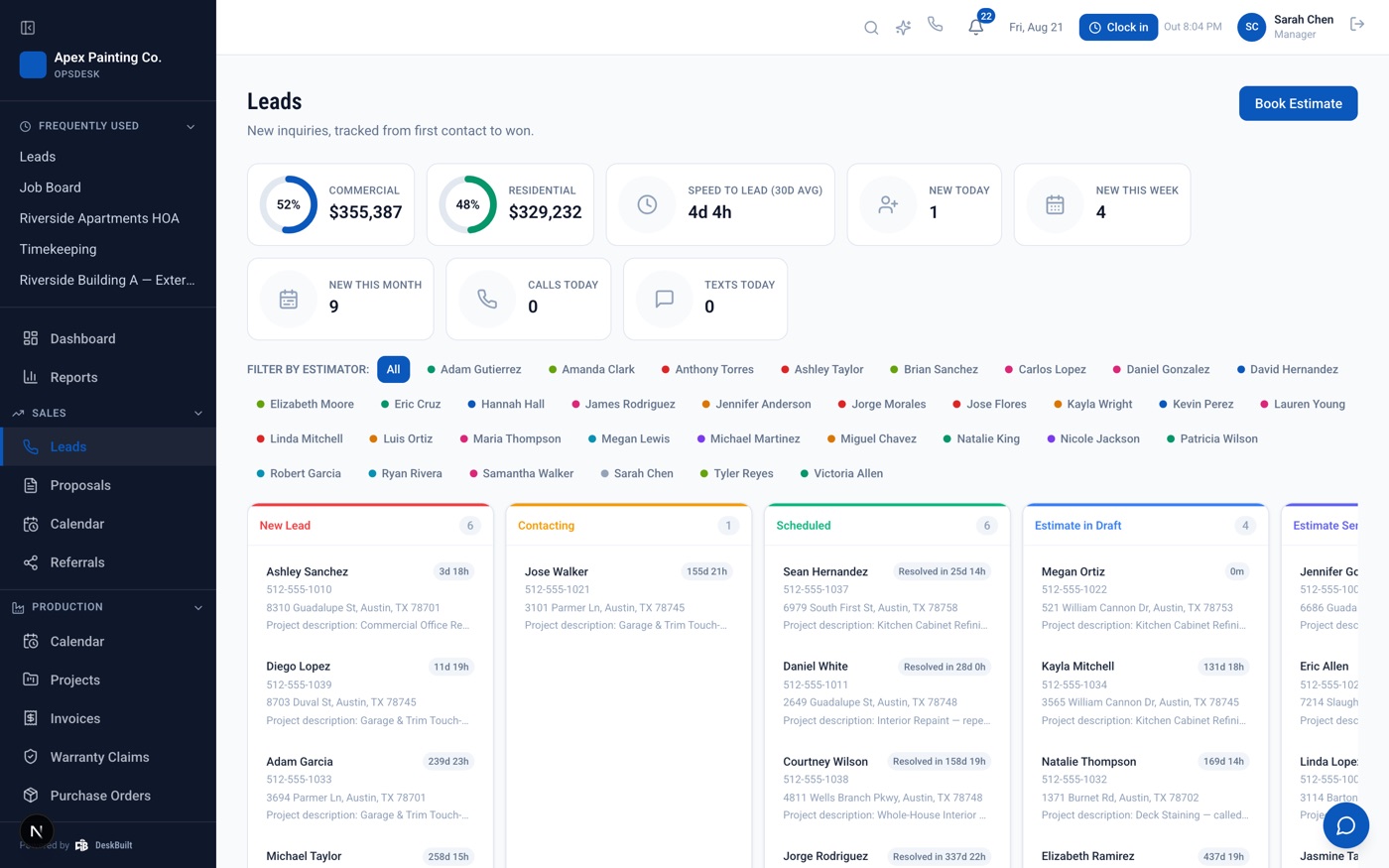Screen dimensions: 1389x868
Task: Click the Warranty Claims shield icon
Action: (31, 757)
